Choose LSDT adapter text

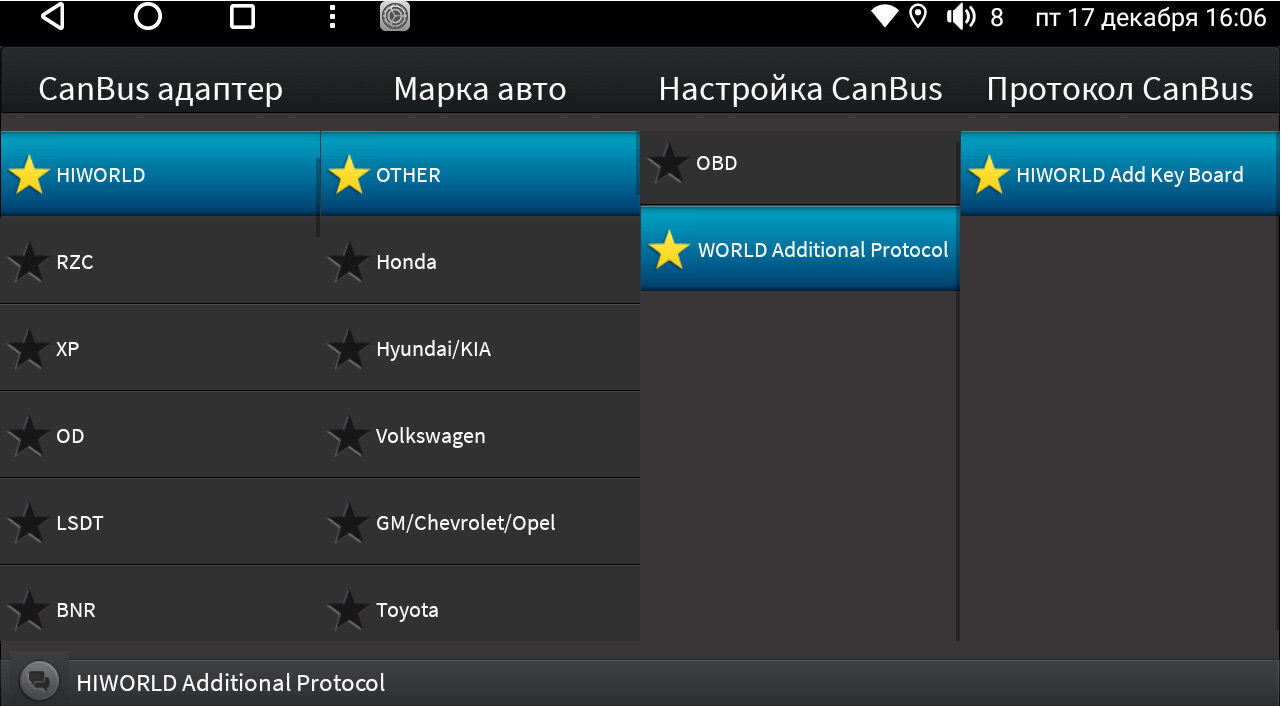click(80, 523)
